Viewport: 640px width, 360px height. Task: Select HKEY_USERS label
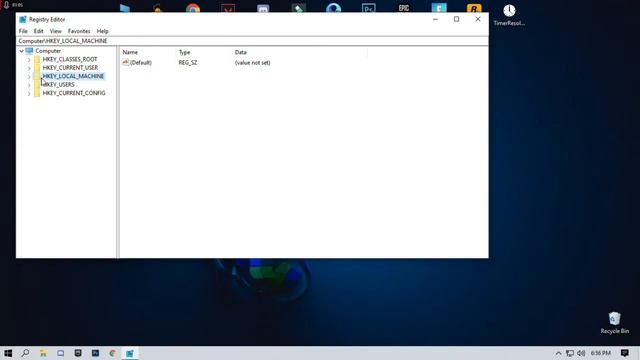[x=58, y=84]
